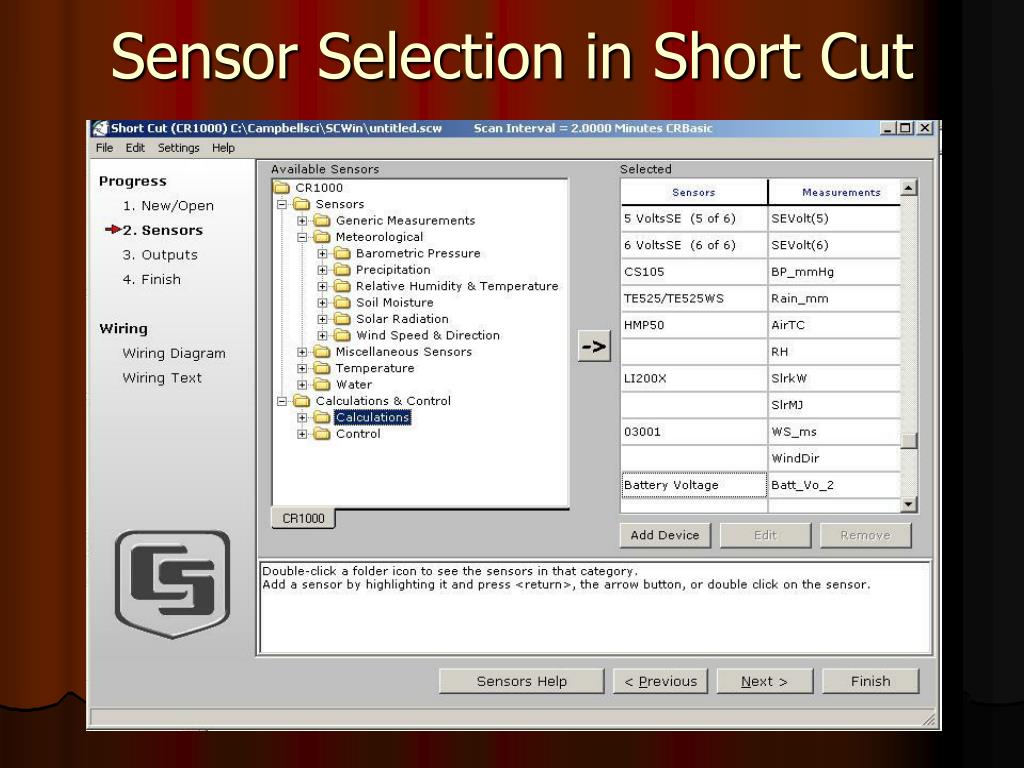Expand the Water node
Screen dimensions: 1024x768
pyautogui.click(x=302, y=385)
